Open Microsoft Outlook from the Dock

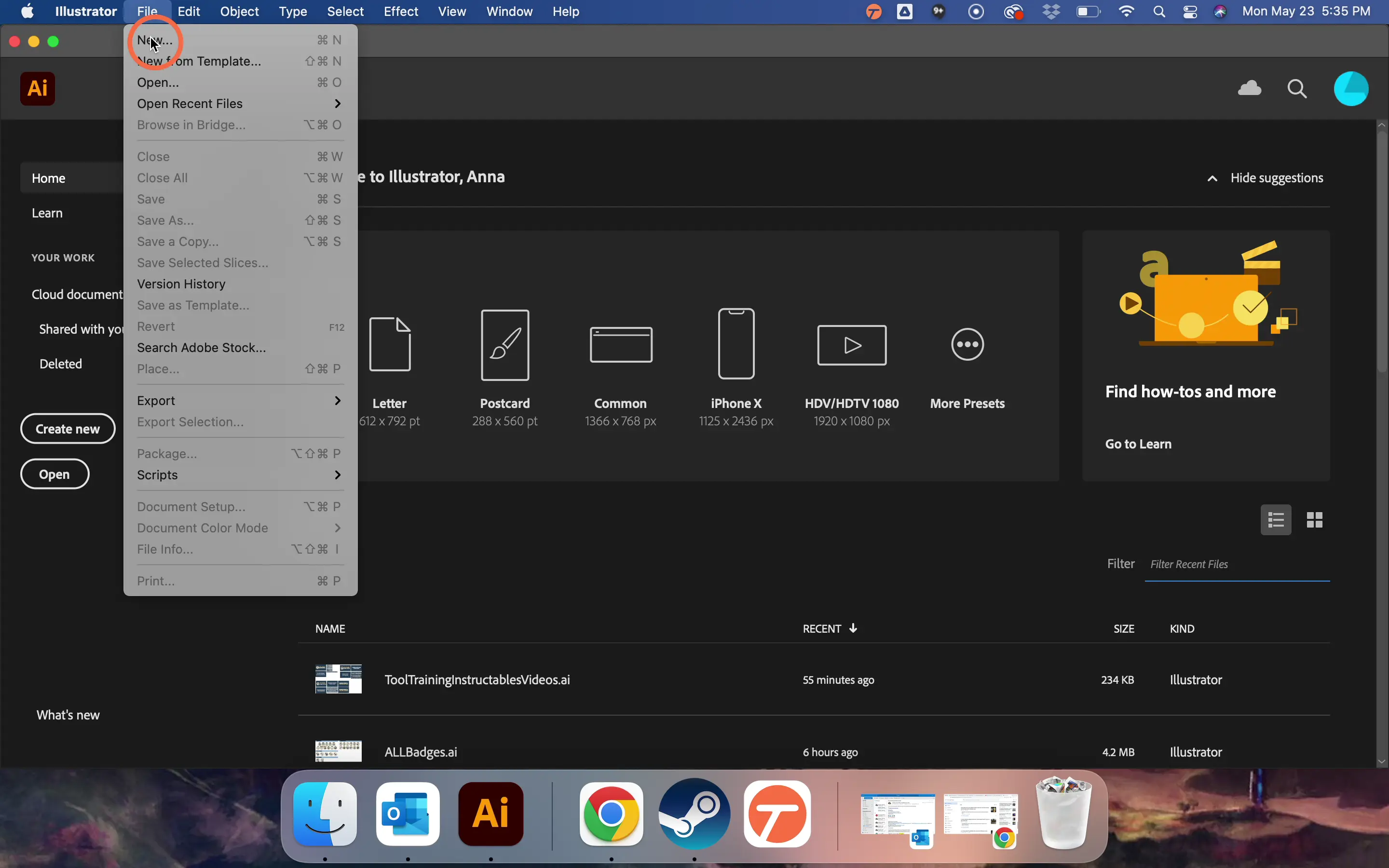[x=408, y=814]
